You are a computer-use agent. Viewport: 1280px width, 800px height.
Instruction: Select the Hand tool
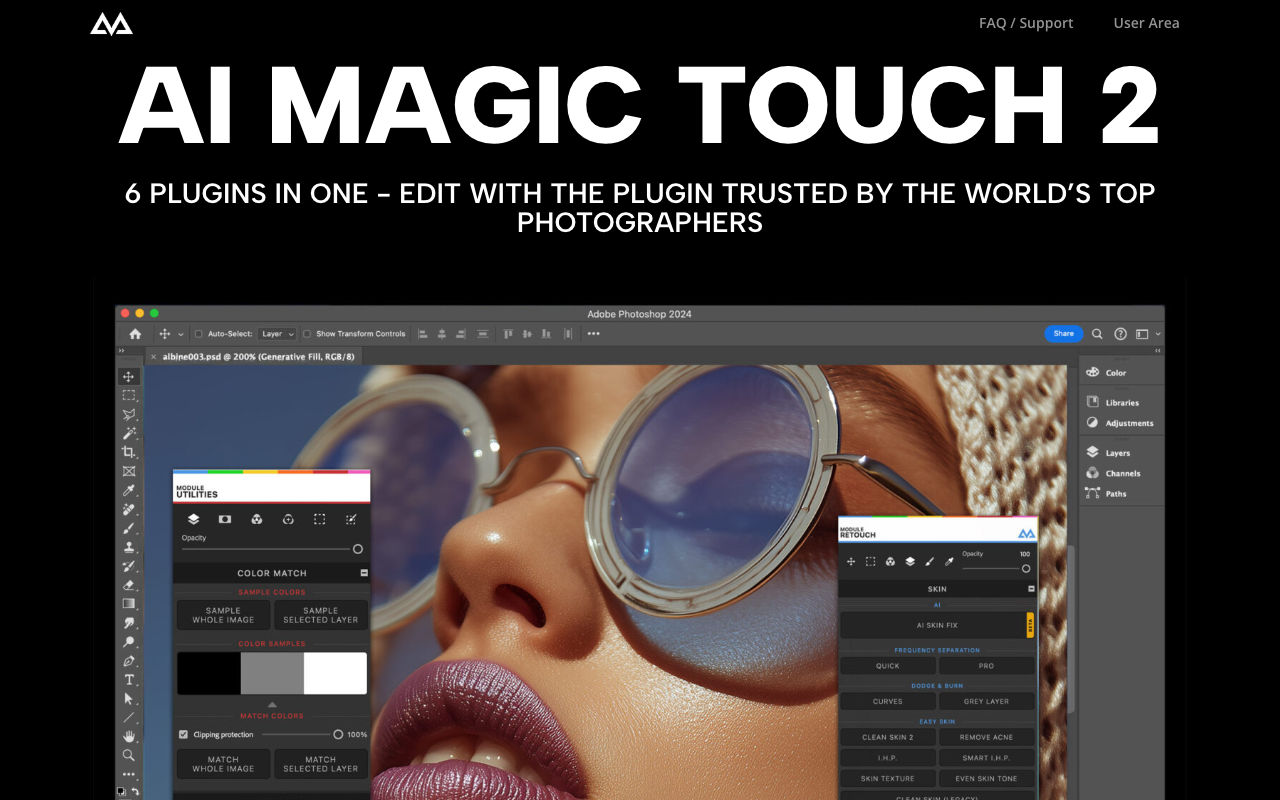pyautogui.click(x=129, y=736)
